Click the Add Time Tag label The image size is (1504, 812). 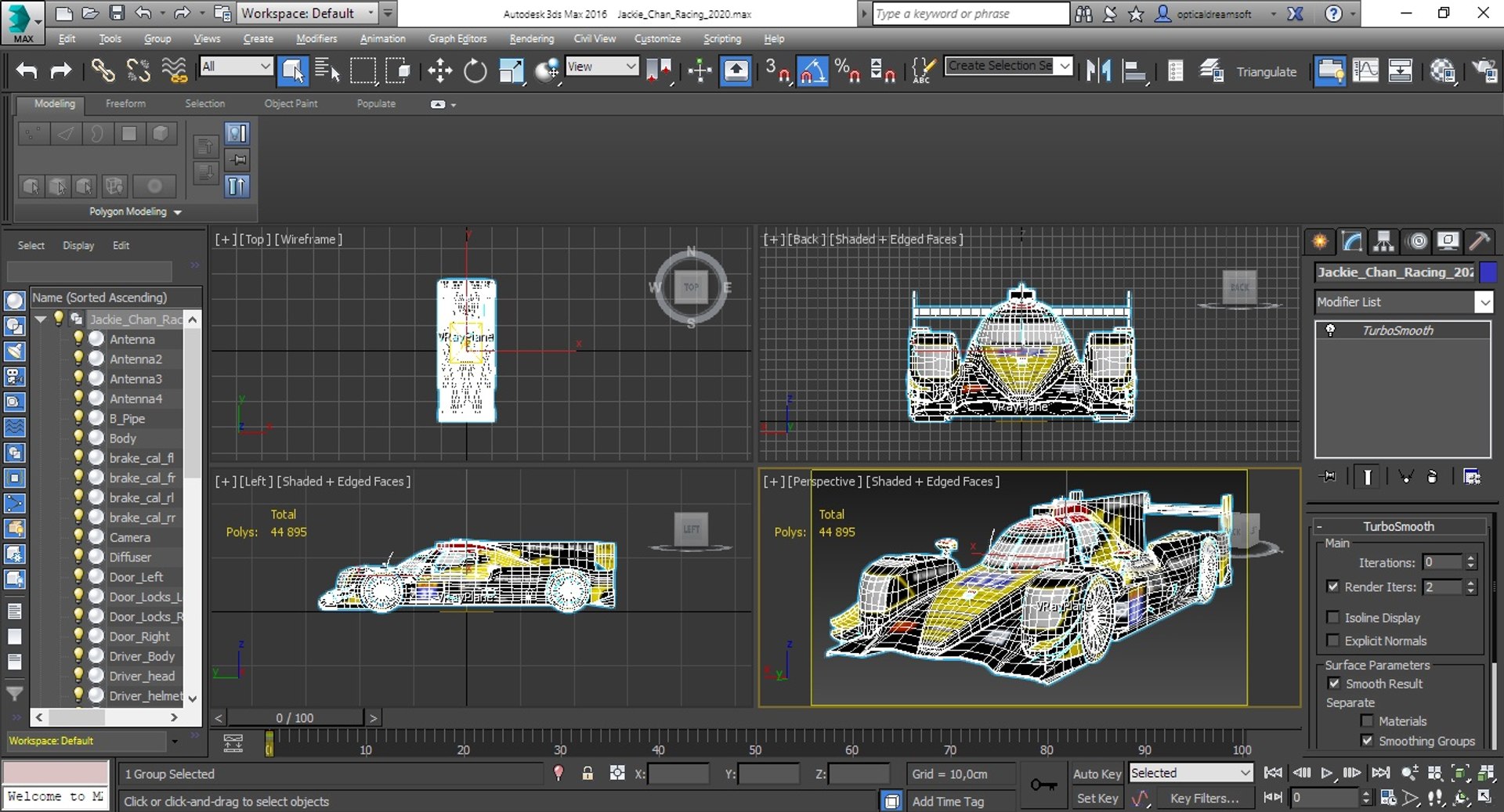[948, 801]
